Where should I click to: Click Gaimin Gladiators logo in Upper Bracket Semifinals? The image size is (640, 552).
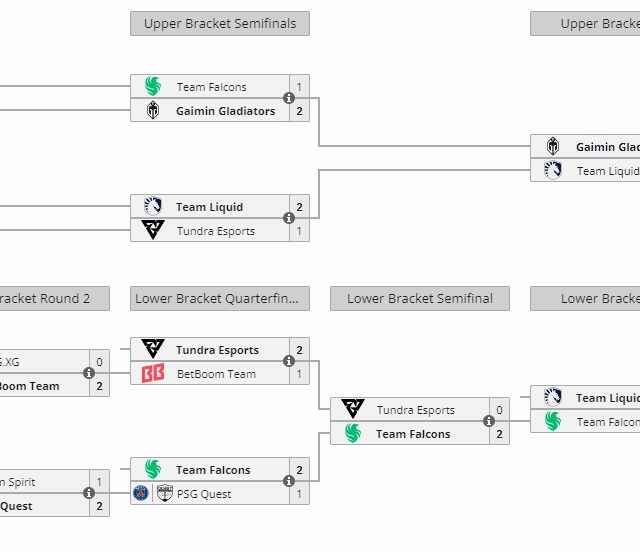153,111
